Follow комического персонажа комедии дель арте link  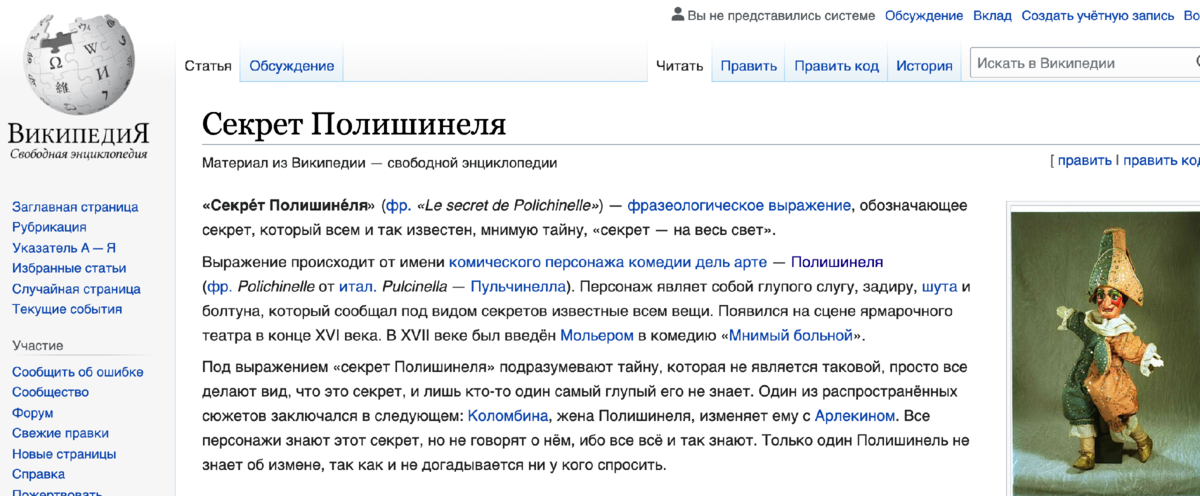coord(608,262)
